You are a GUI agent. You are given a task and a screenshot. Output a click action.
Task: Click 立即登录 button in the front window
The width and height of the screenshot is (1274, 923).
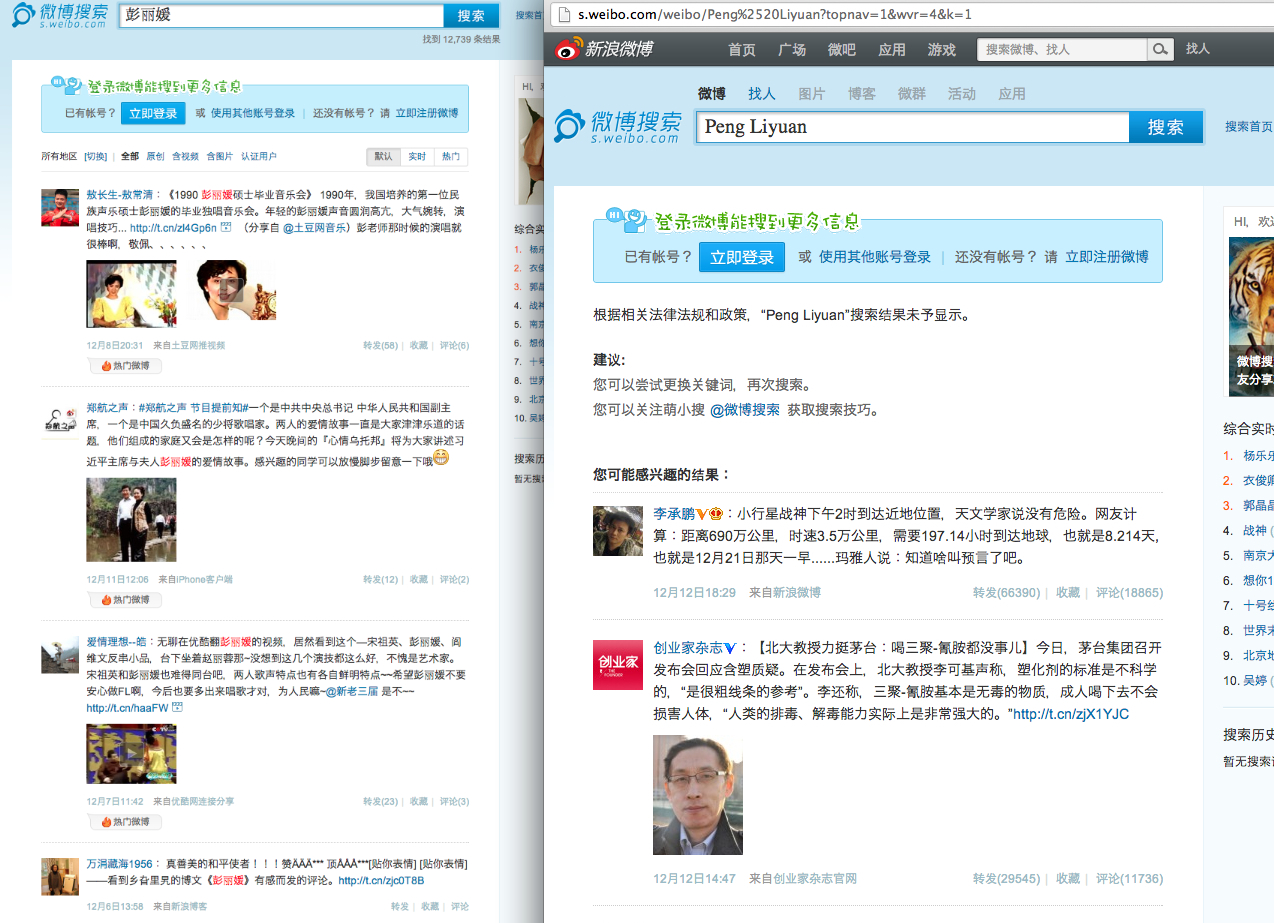pos(742,257)
